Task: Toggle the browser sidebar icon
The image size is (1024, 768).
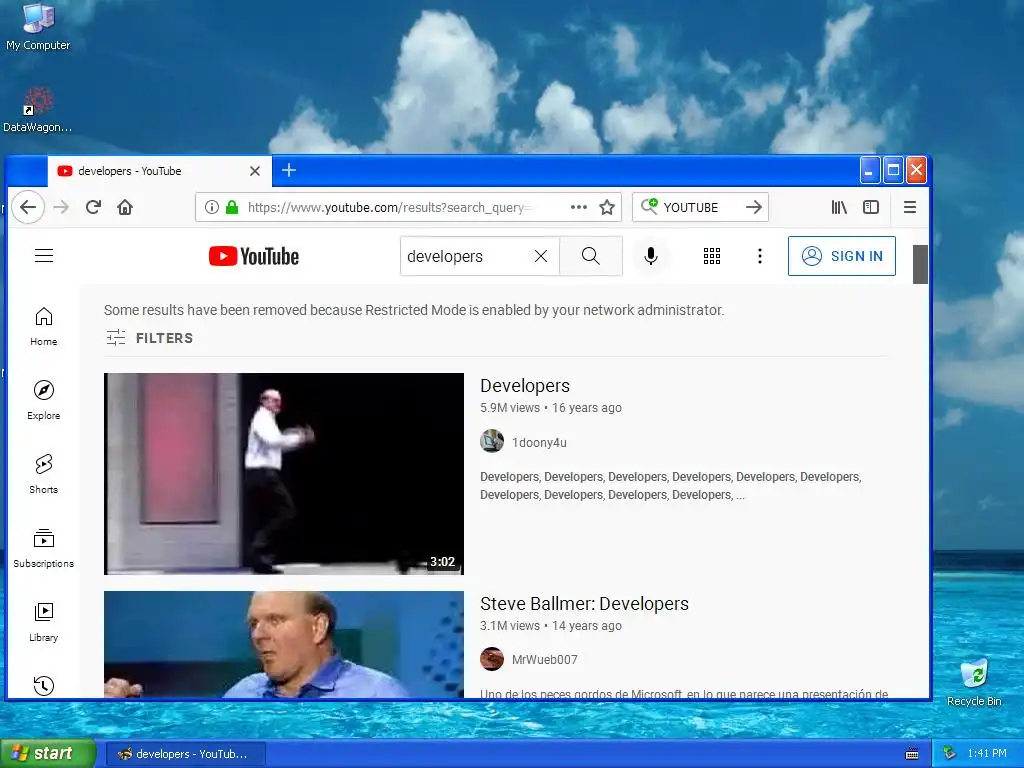Action: coord(871,207)
